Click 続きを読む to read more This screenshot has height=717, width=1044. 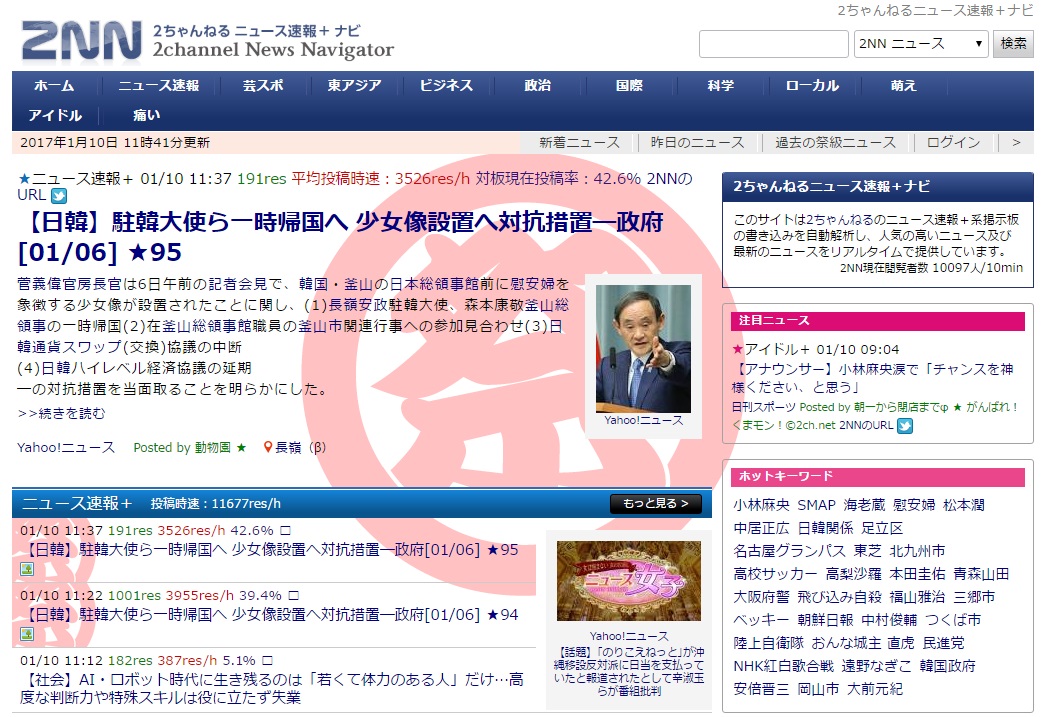61,413
